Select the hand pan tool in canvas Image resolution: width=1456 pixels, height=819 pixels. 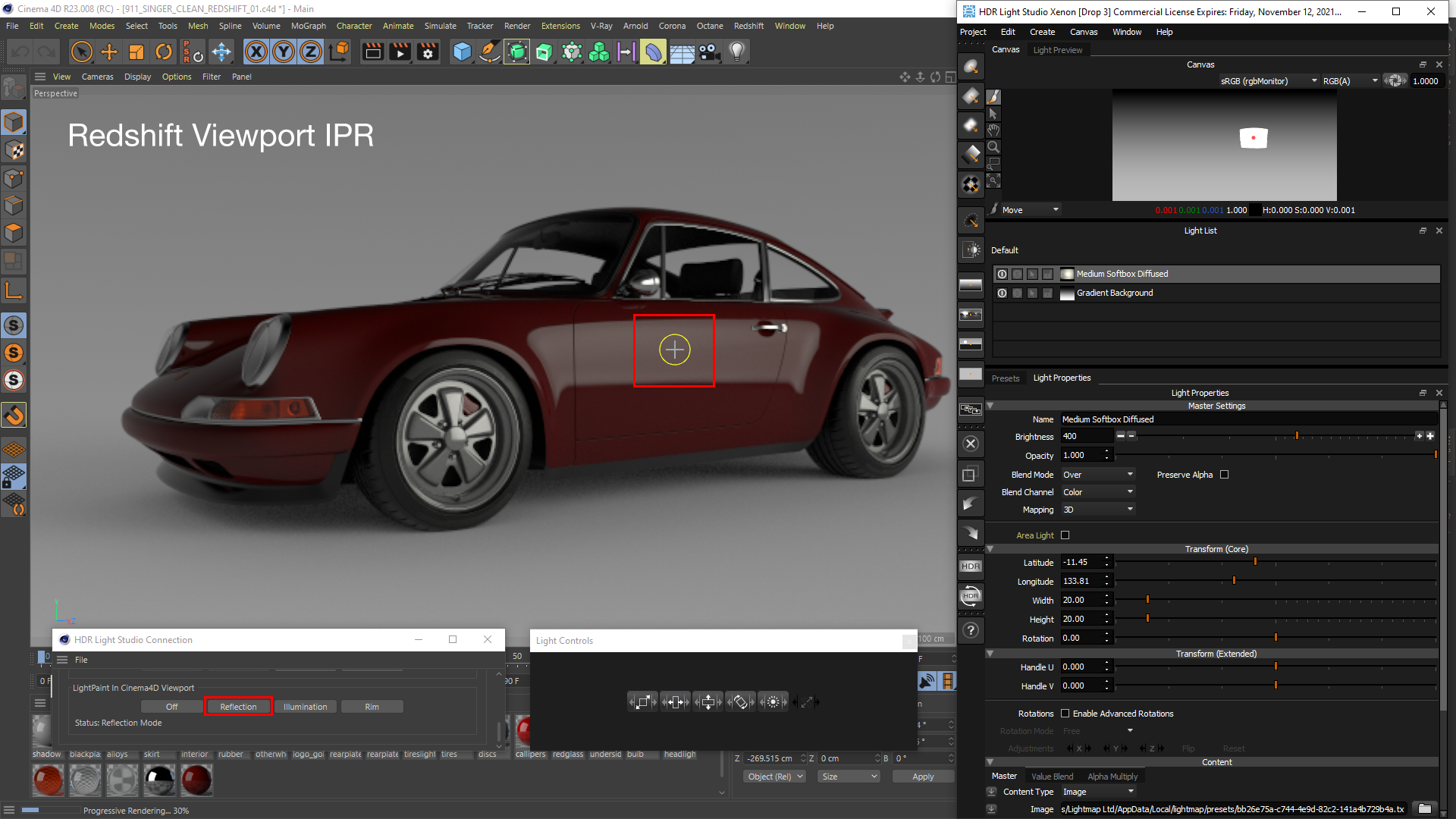tap(993, 130)
